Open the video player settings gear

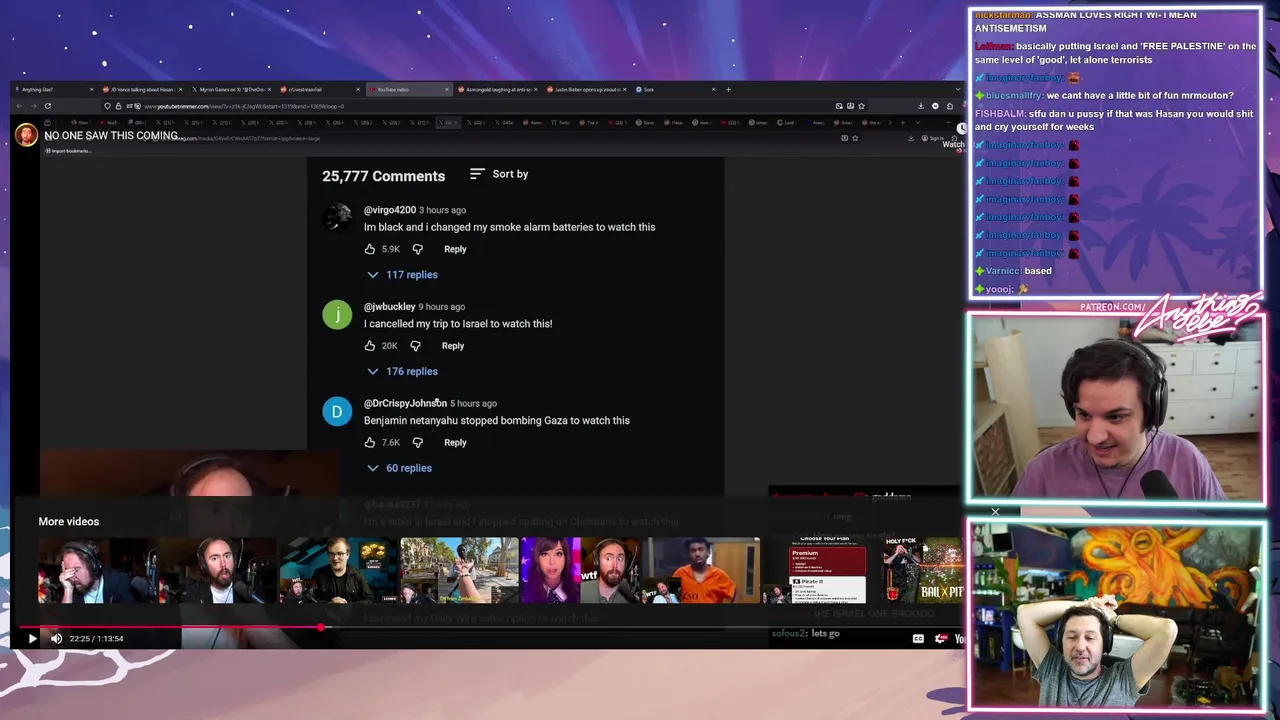940,638
